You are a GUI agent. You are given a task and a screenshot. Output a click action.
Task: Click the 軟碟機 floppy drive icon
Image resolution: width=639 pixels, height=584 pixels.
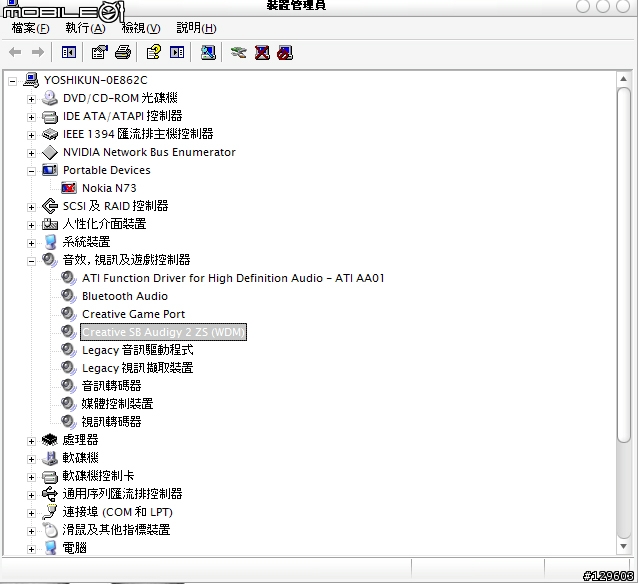(x=50, y=458)
